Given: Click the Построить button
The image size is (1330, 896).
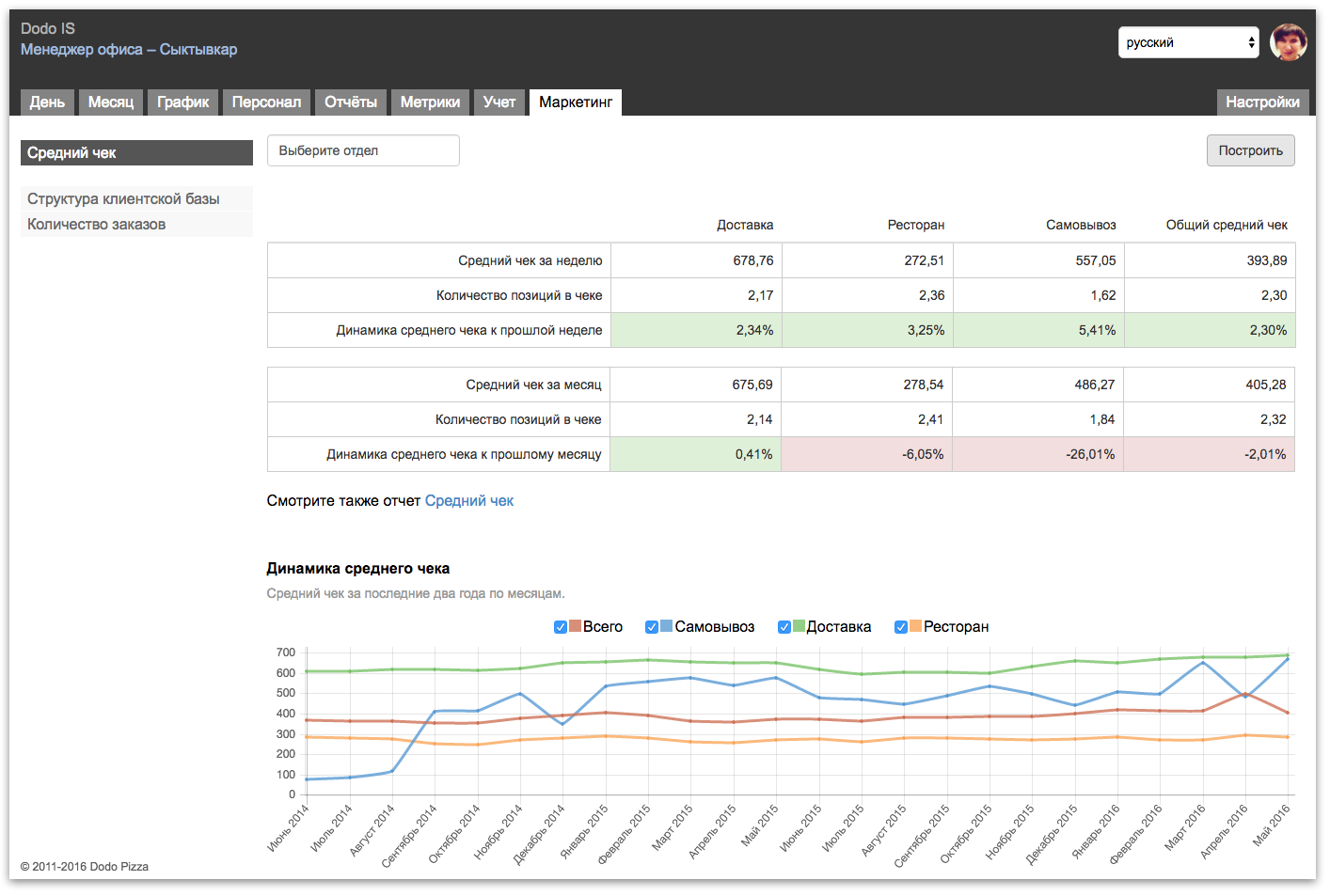Looking at the screenshot, I should tap(1250, 150).
